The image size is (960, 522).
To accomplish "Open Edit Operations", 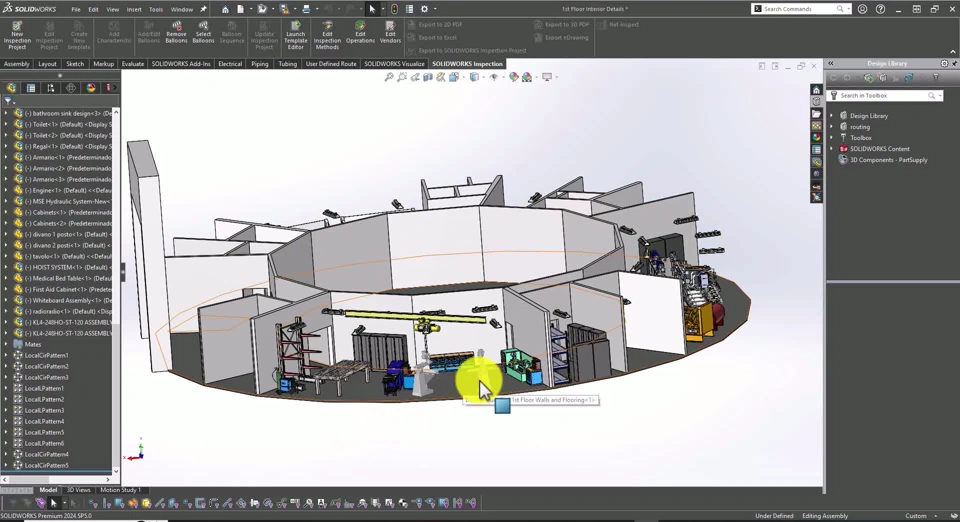I will (360, 32).
